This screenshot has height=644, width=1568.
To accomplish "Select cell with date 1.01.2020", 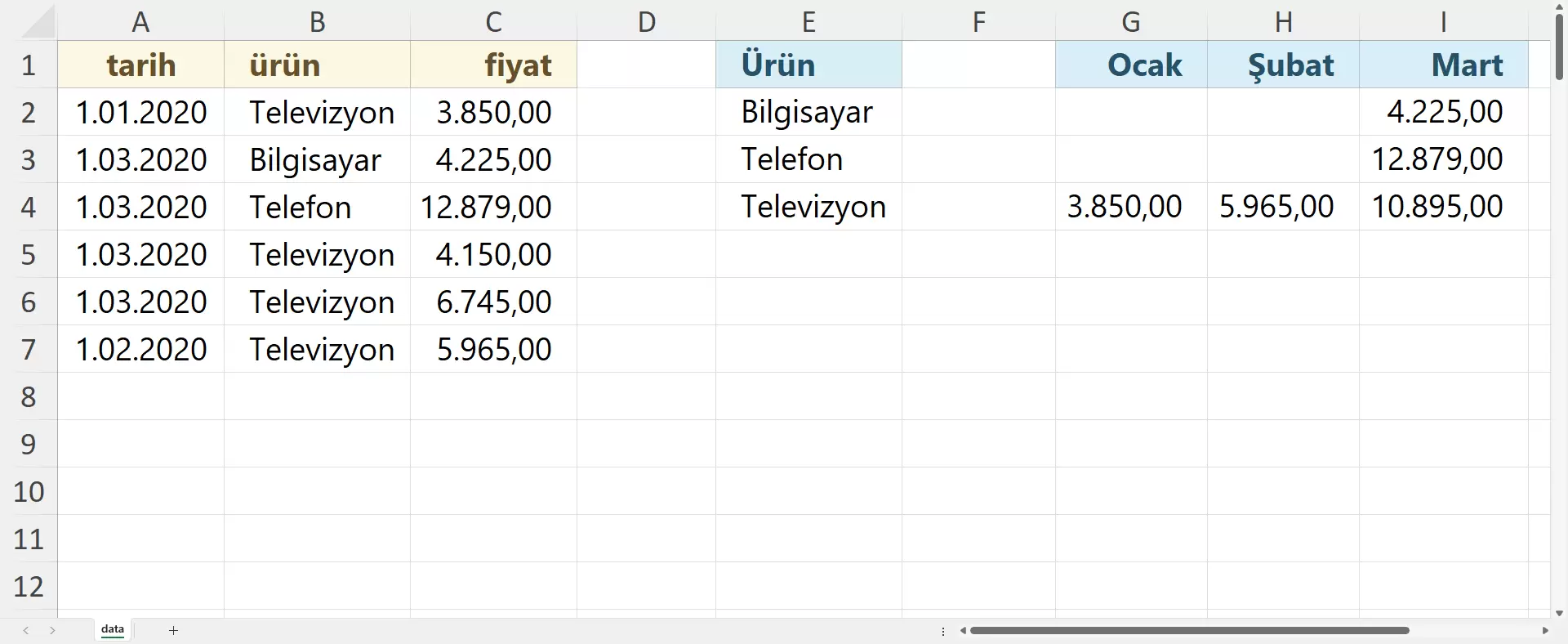I will tap(140, 112).
